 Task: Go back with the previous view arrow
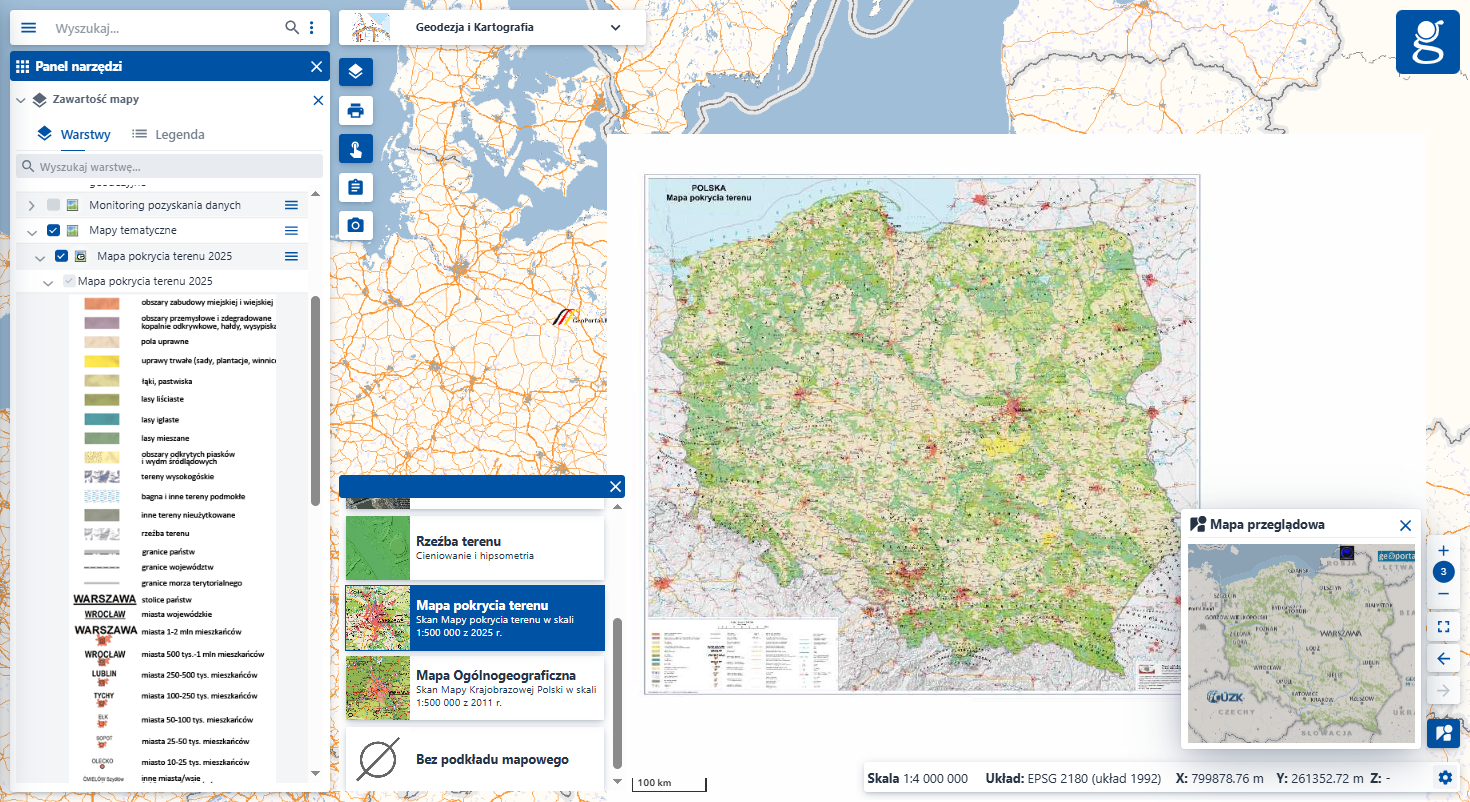click(x=1443, y=658)
